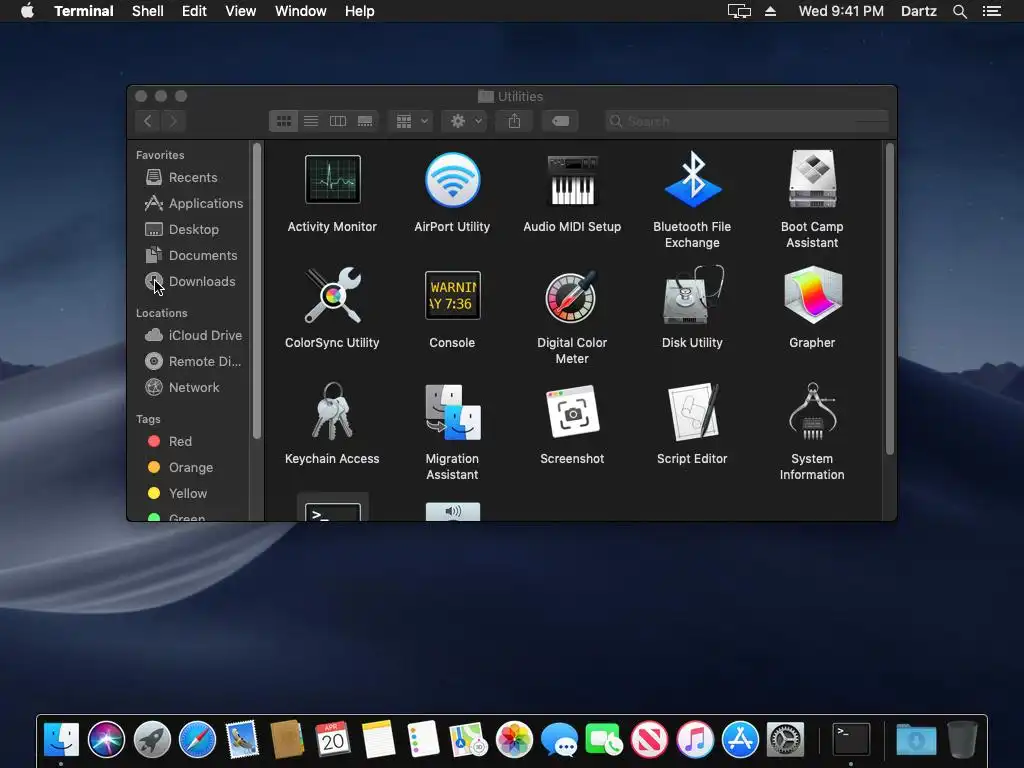The height and width of the screenshot is (768, 1024).
Task: Select Disk Utility icon
Action: [693, 295]
